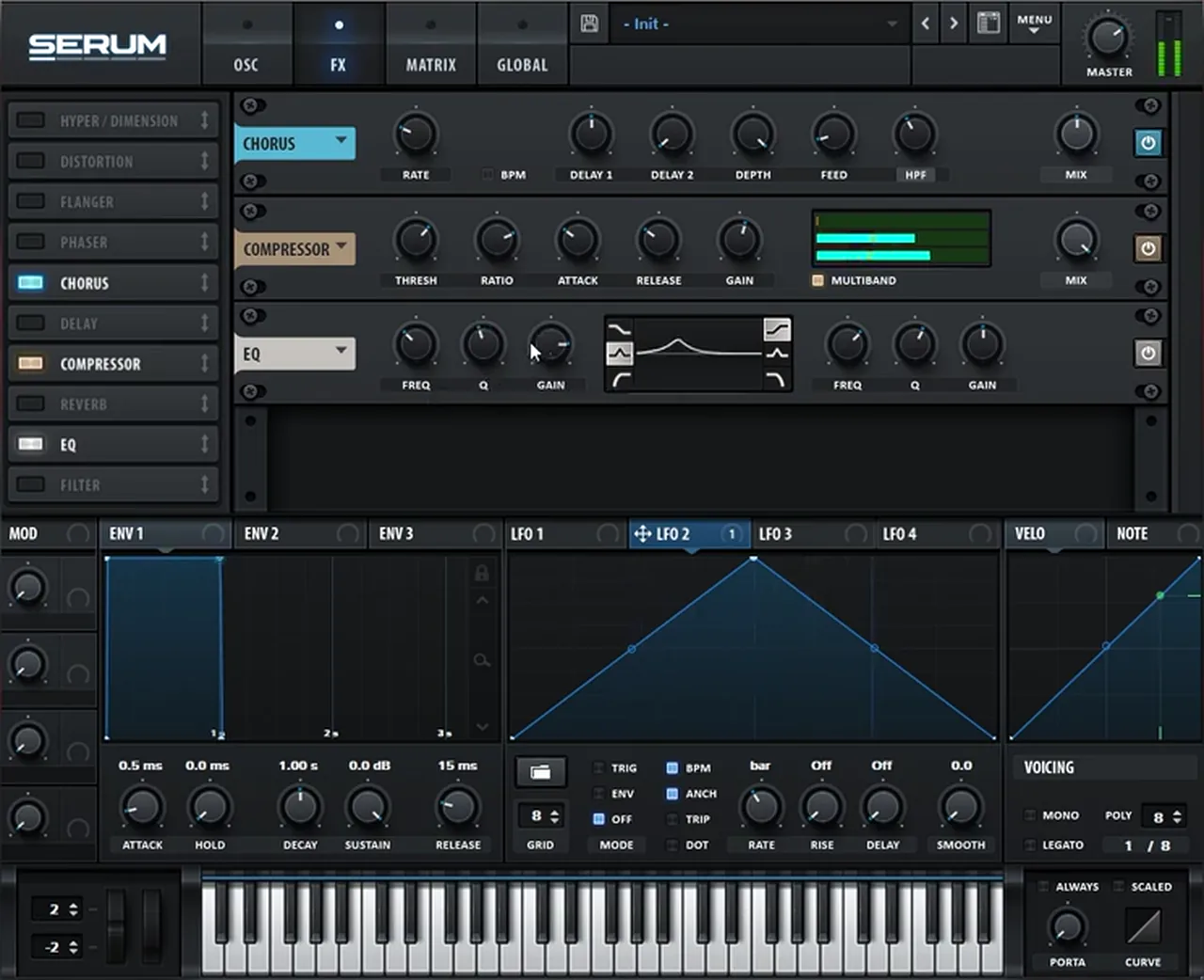Select the ENV 2 tab
This screenshot has height=980, width=1204.
(x=301, y=533)
